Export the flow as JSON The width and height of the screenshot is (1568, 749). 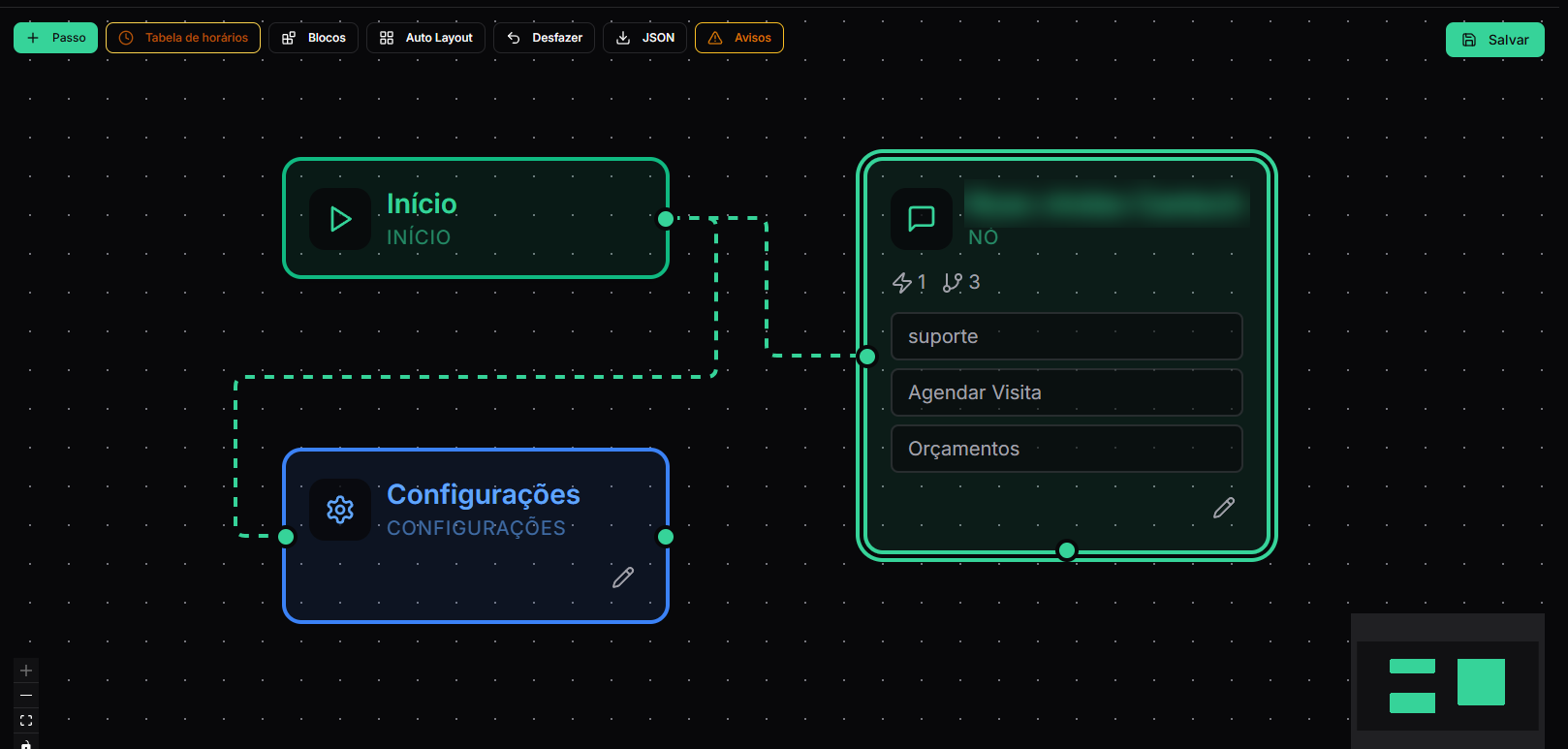(644, 38)
